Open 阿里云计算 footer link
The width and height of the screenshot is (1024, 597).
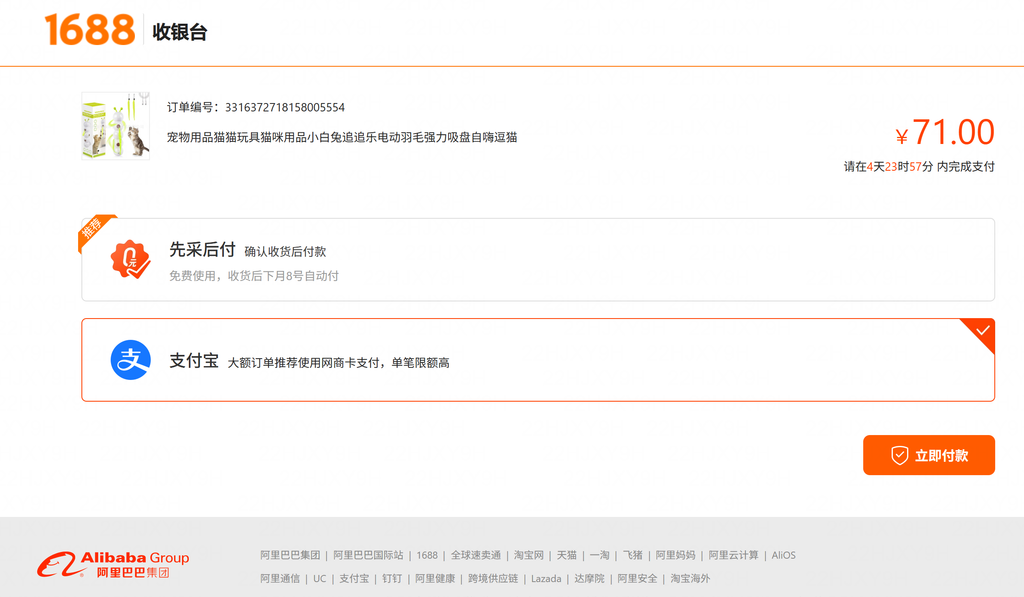point(733,555)
